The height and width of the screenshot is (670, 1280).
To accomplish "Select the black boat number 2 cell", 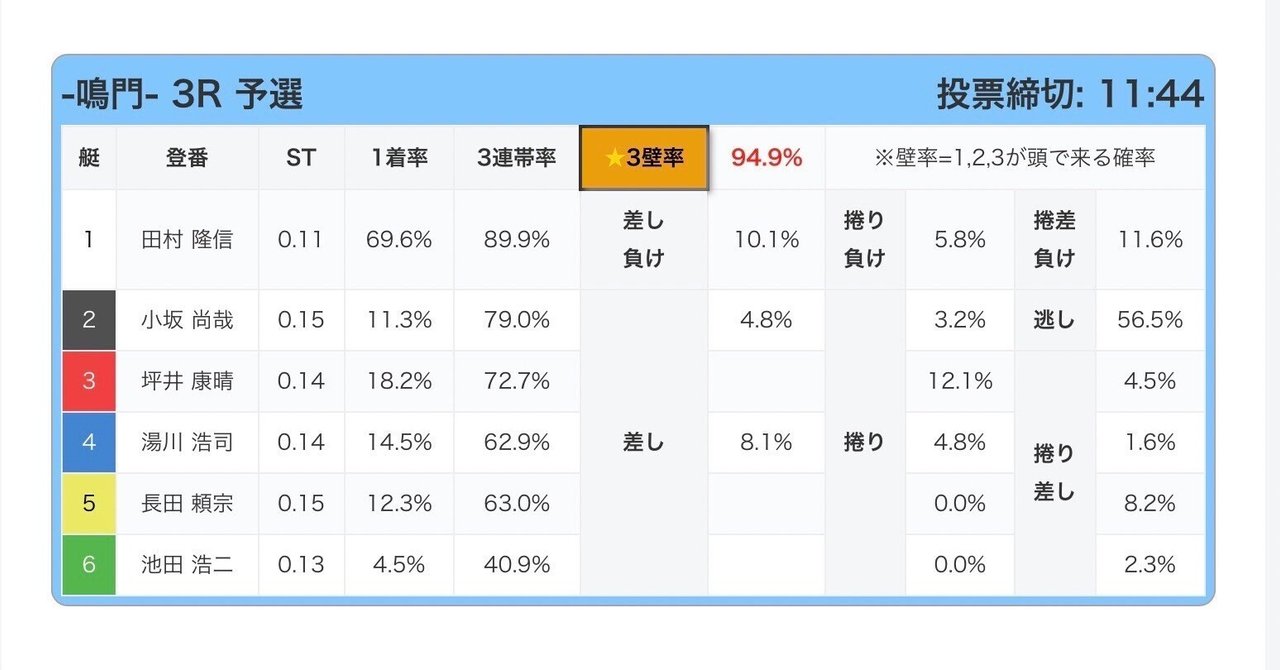I will pyautogui.click(x=89, y=320).
